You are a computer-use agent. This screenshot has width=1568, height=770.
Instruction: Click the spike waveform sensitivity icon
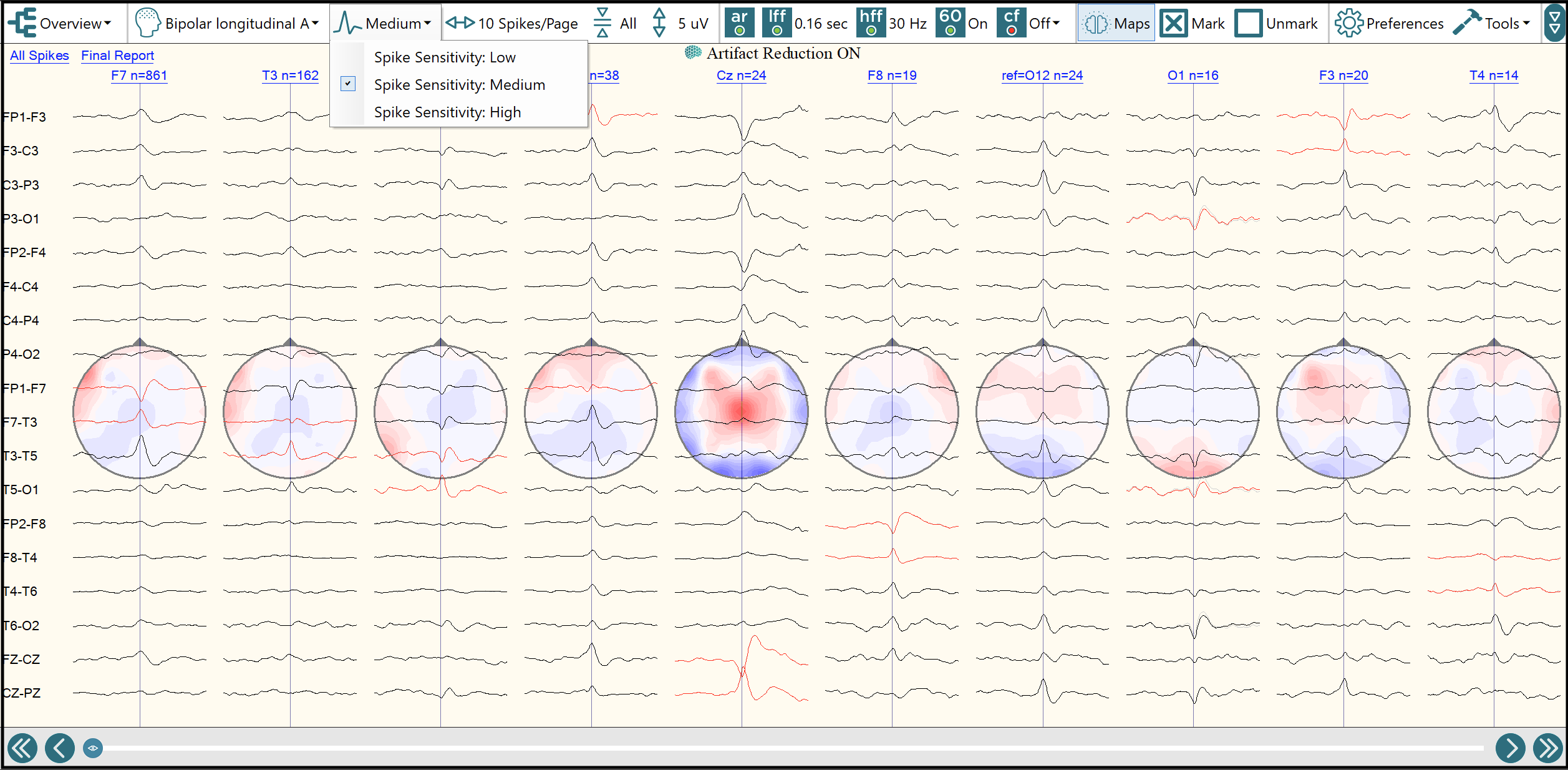click(x=347, y=24)
